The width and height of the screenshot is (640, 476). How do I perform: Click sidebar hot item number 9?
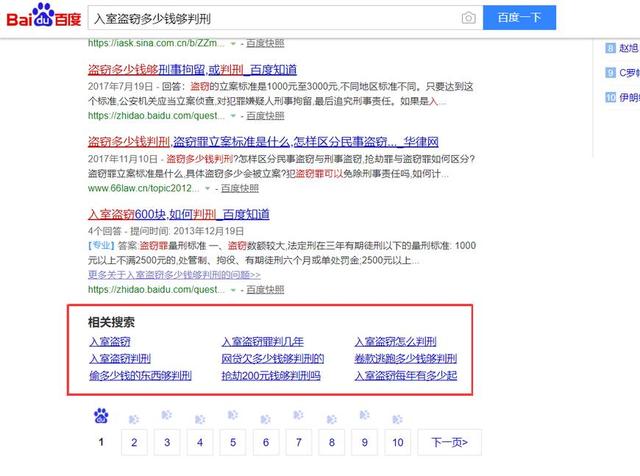click(622, 73)
